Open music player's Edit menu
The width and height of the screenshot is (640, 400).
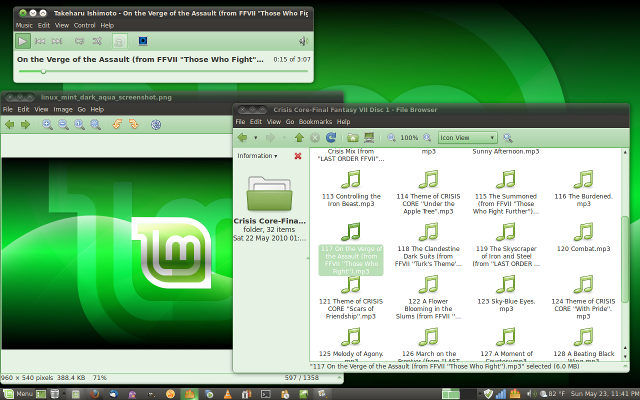44,25
